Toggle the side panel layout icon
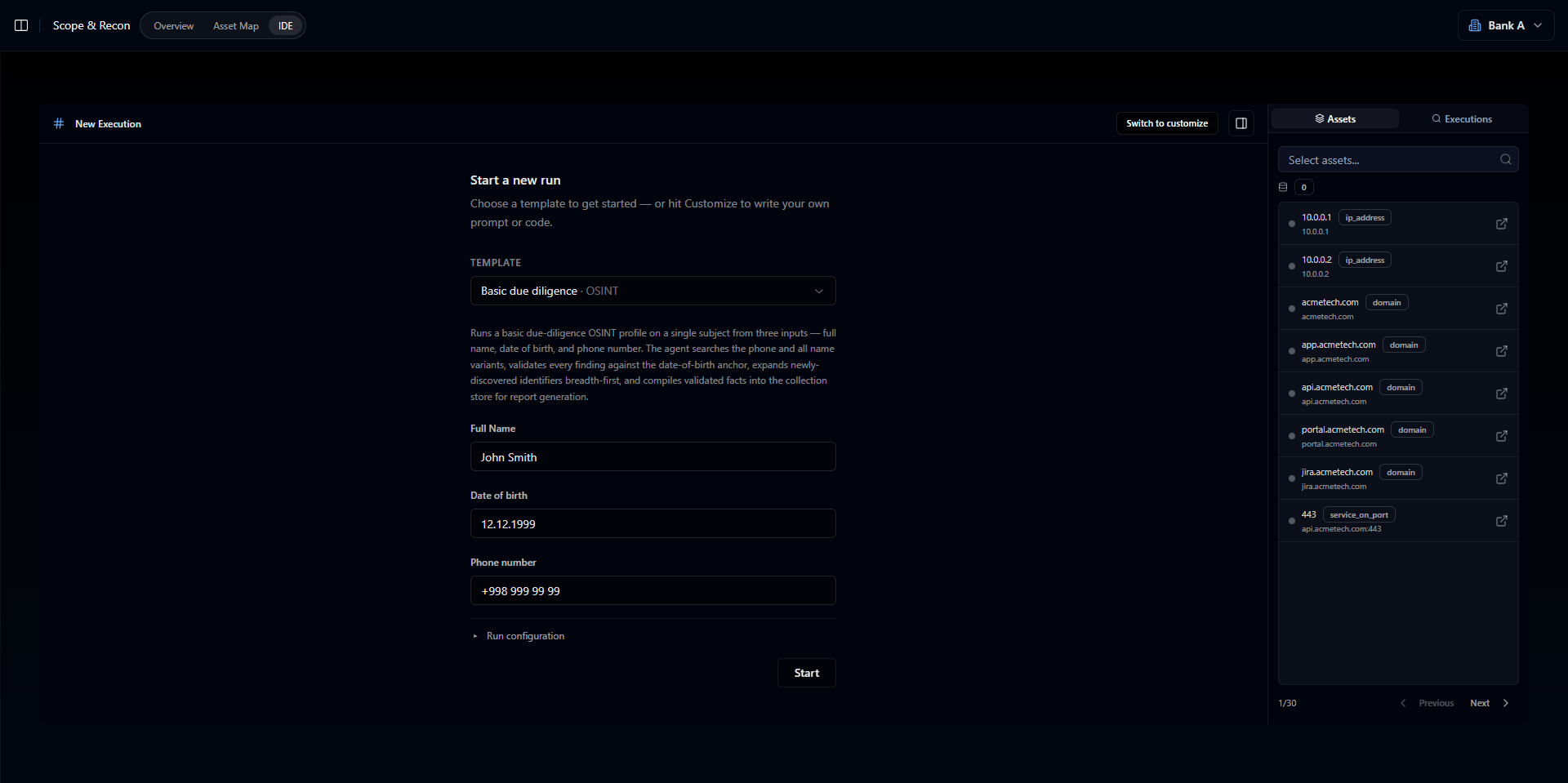The width and height of the screenshot is (1568, 783). tap(1241, 123)
